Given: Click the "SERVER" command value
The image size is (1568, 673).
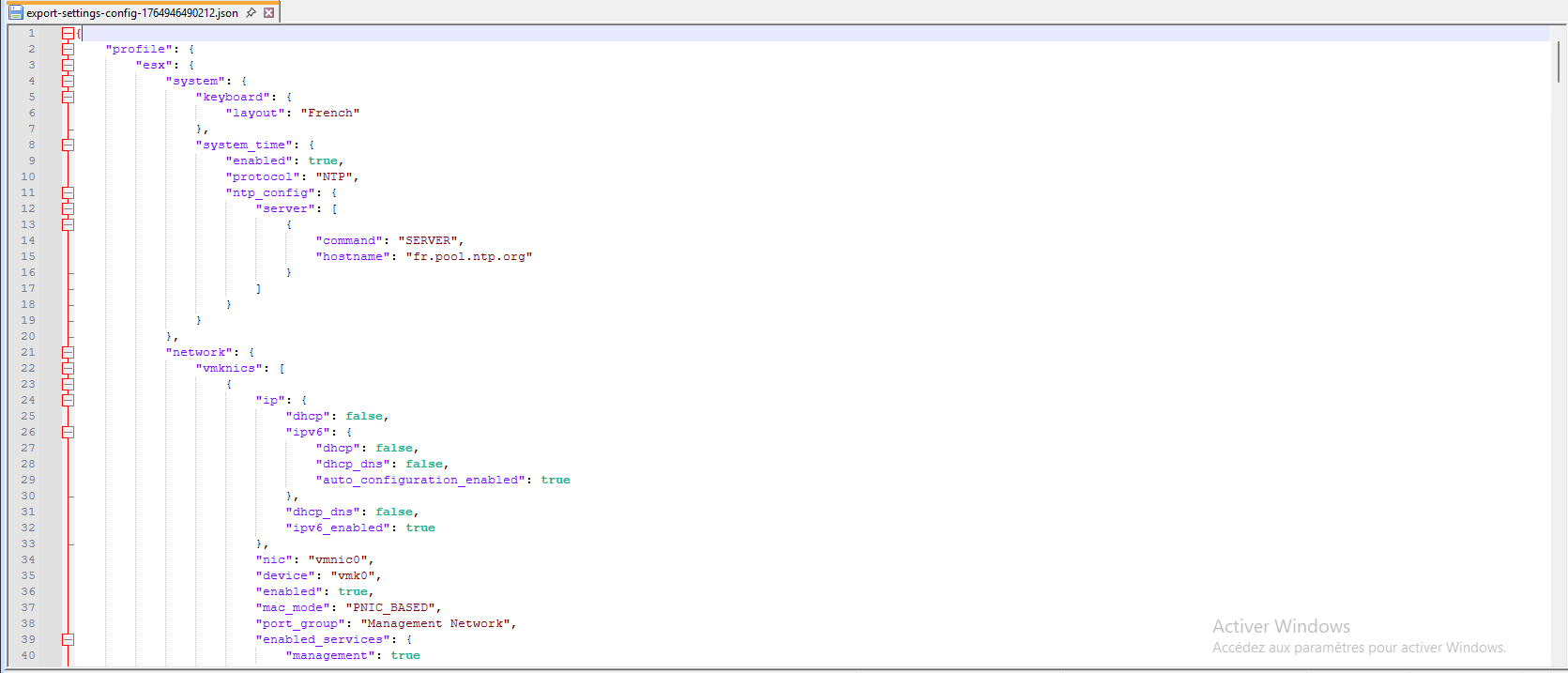Looking at the screenshot, I should click(428, 240).
